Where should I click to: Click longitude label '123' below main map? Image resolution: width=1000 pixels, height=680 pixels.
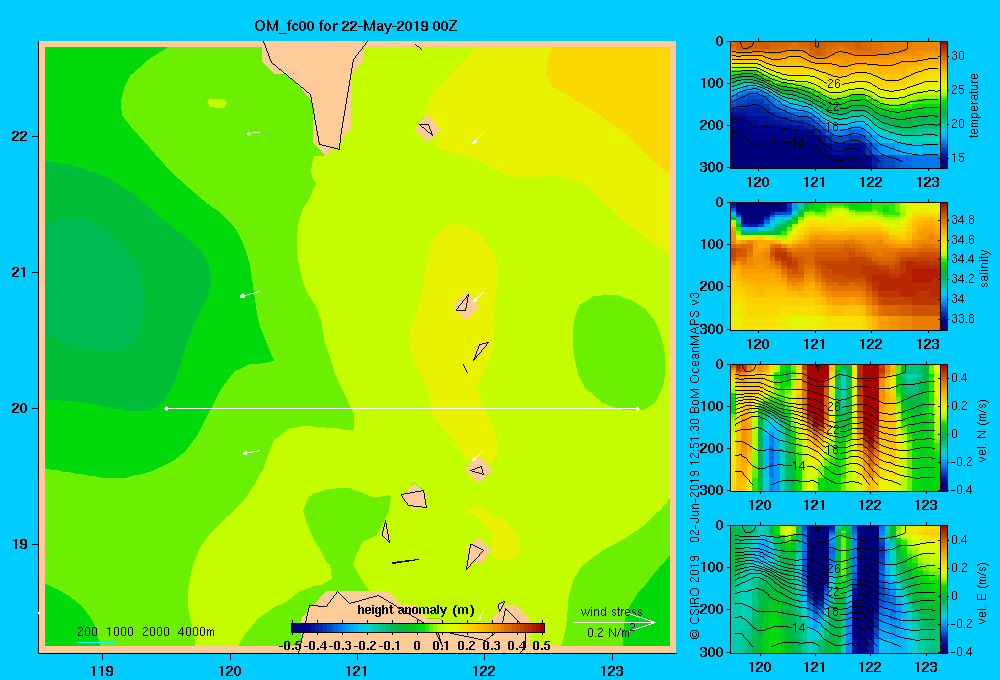coord(612,670)
